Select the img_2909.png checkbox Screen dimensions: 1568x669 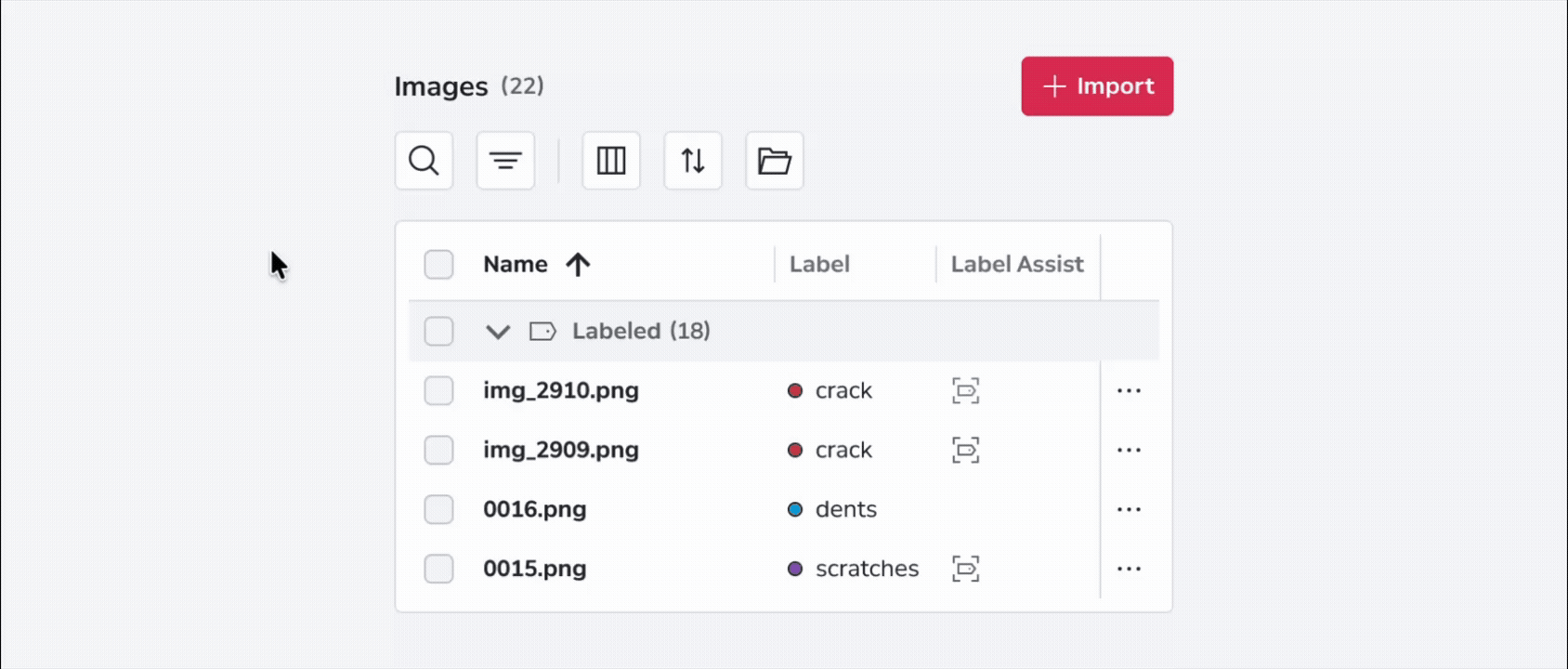438,450
